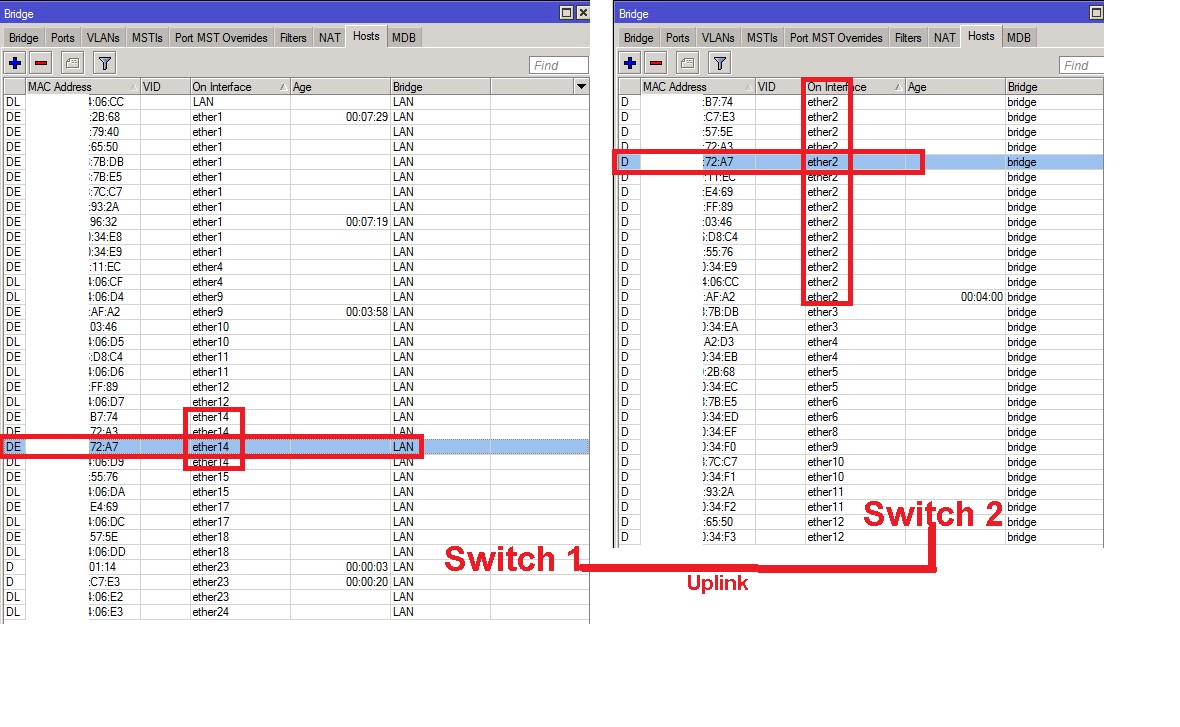The width and height of the screenshot is (1180, 727).
Task: Sort by Age column in left table
Action: 340,87
